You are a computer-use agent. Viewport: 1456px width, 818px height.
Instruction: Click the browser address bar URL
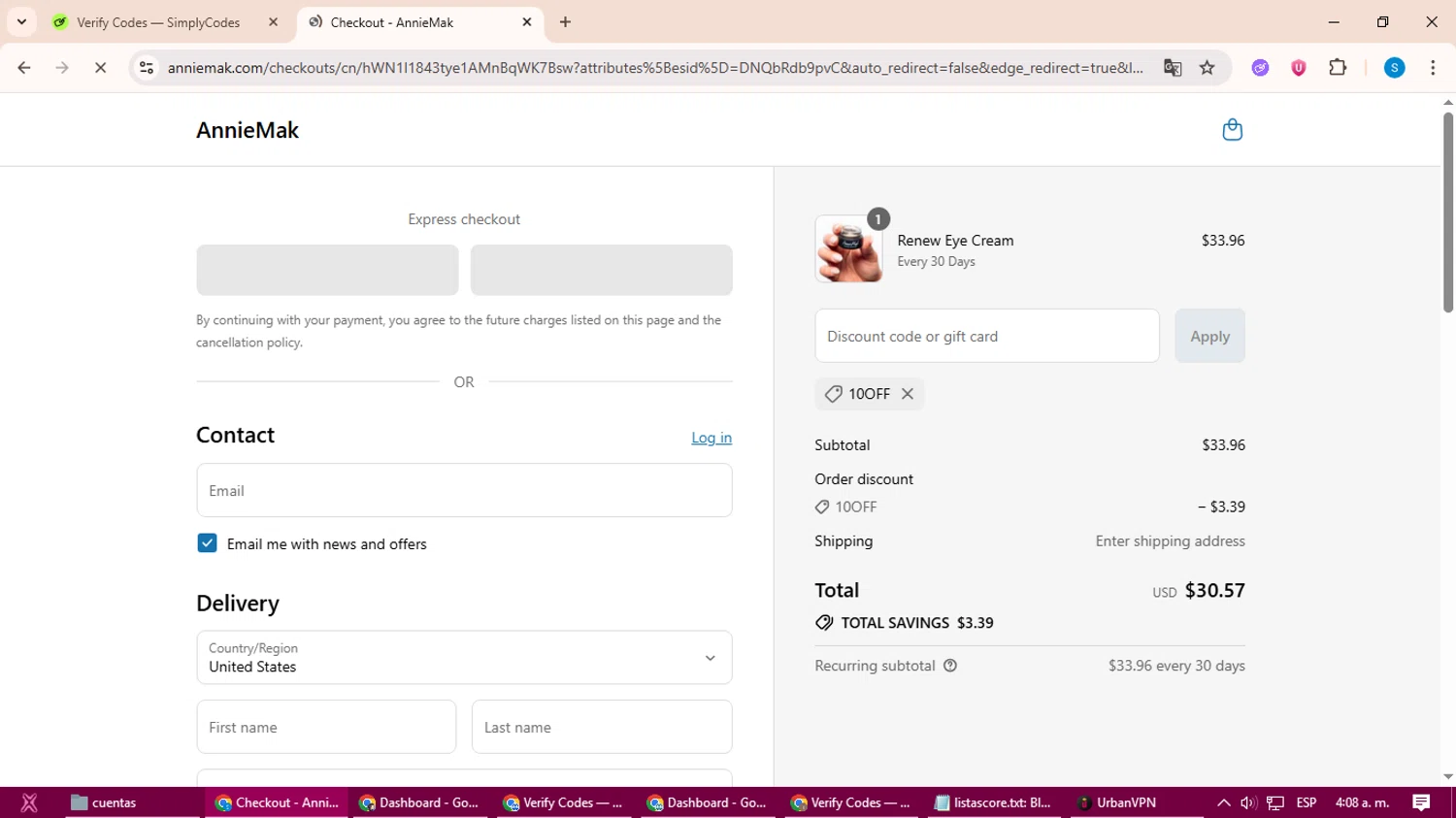coord(655,68)
